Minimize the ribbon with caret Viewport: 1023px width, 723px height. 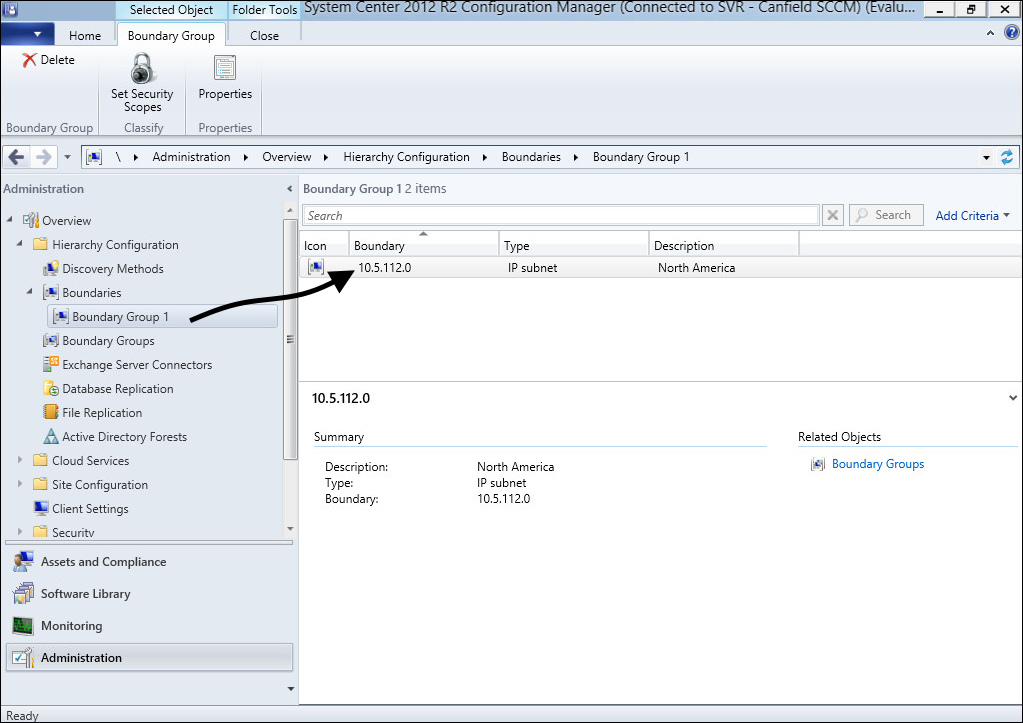click(990, 32)
